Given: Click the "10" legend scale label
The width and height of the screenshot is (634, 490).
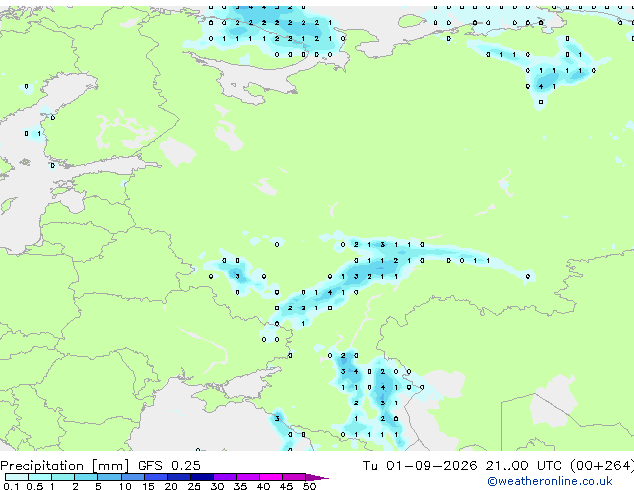Looking at the screenshot, I should (x=125, y=486).
